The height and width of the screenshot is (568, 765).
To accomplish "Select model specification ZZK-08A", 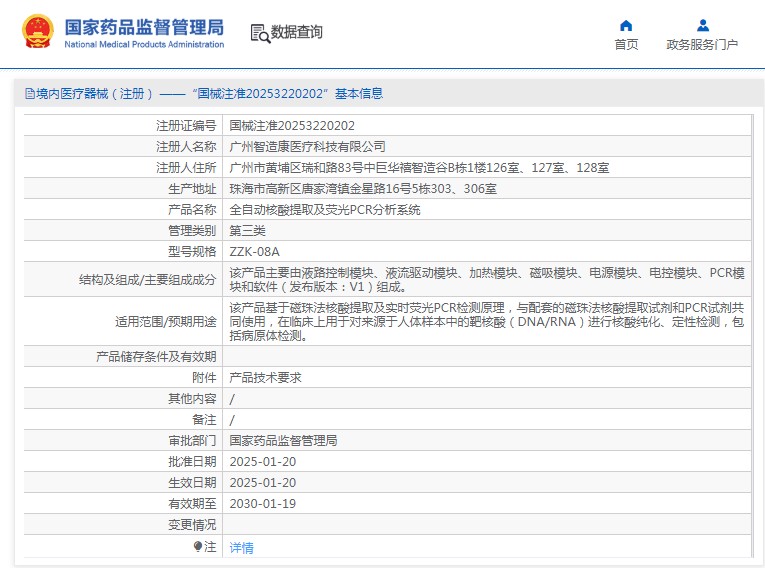I will (x=254, y=252).
